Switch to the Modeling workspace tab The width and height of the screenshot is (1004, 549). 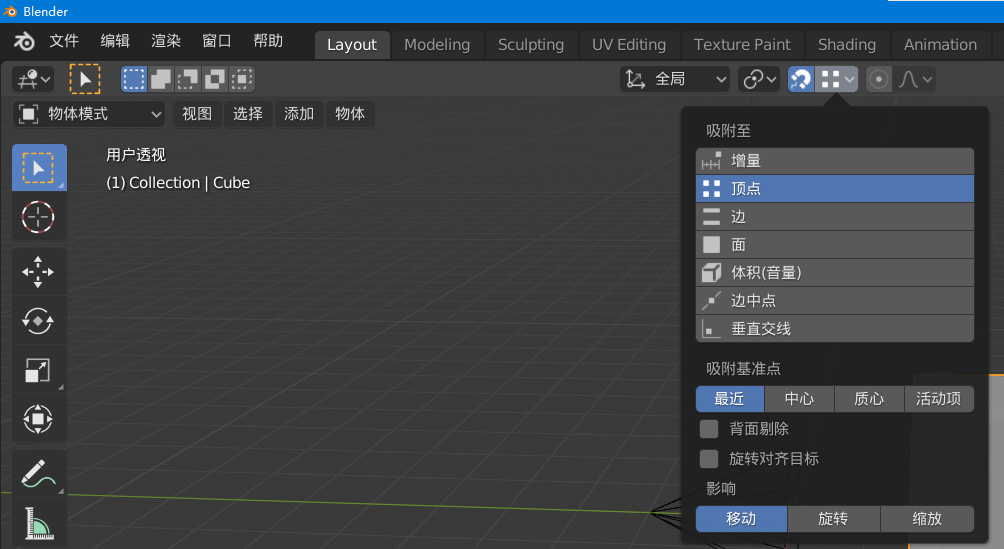pyautogui.click(x=437, y=45)
